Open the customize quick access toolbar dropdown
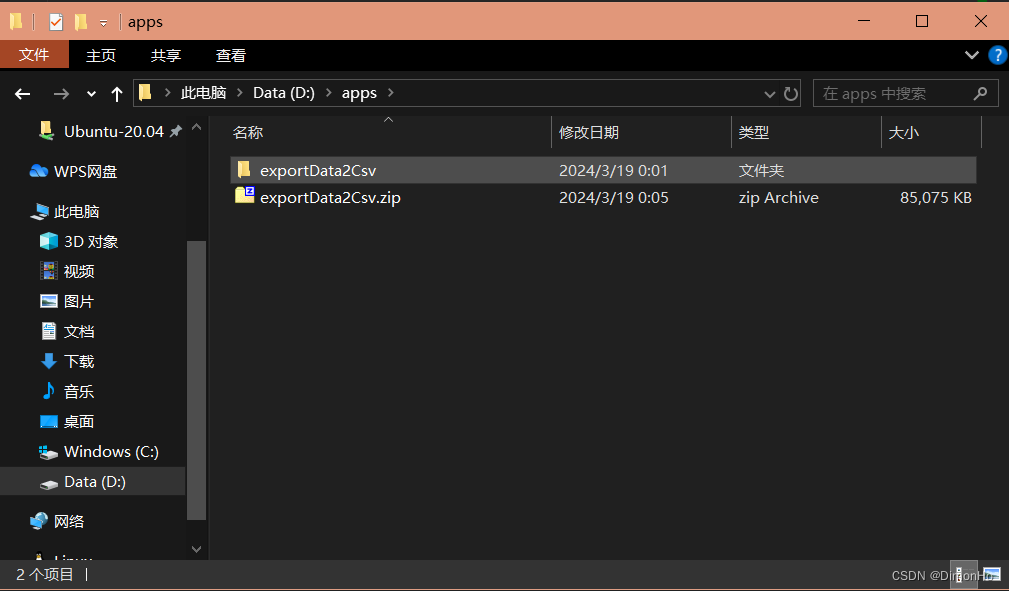The height and width of the screenshot is (591, 1009). 104,24
